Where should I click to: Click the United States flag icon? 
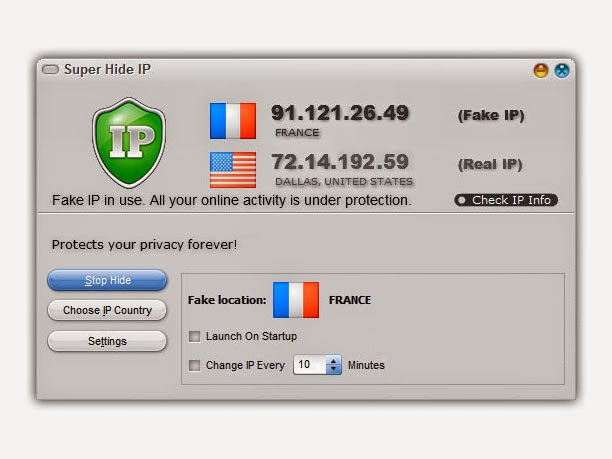pyautogui.click(x=233, y=170)
